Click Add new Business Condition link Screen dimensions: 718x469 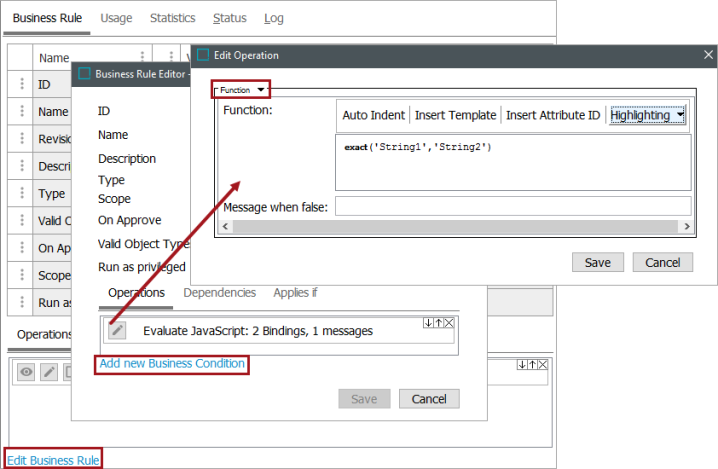click(x=172, y=364)
